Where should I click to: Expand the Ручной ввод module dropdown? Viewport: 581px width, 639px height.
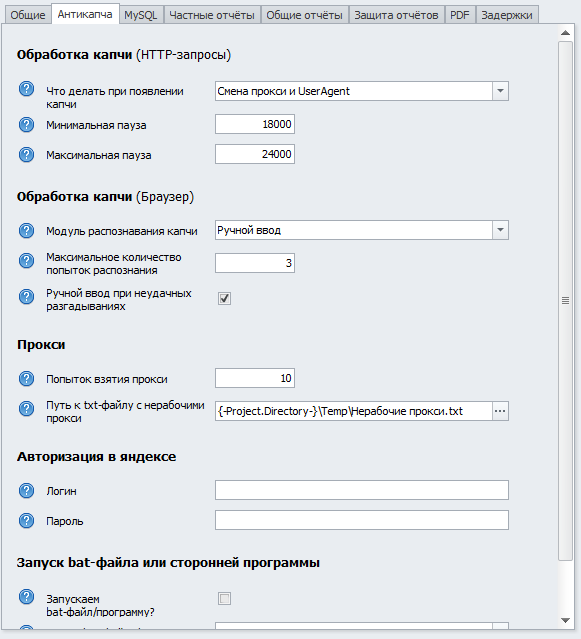pyautogui.click(x=500, y=230)
